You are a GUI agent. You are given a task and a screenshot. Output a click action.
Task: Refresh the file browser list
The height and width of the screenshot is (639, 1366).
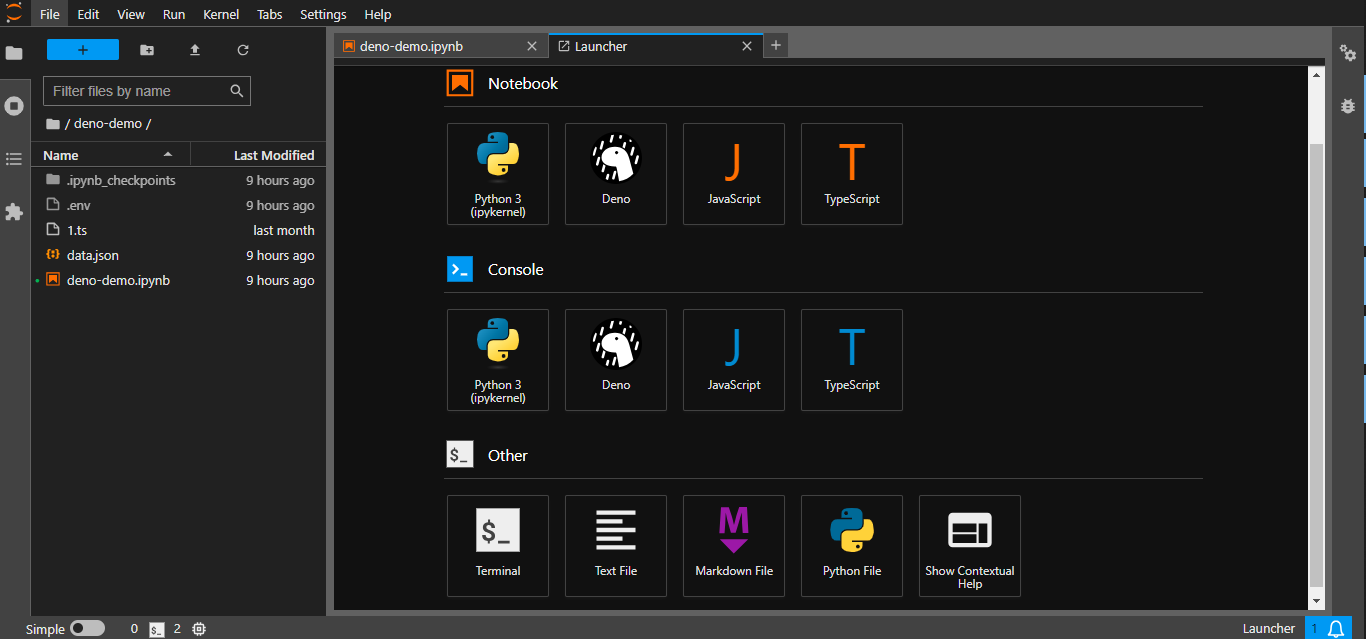pyautogui.click(x=243, y=50)
